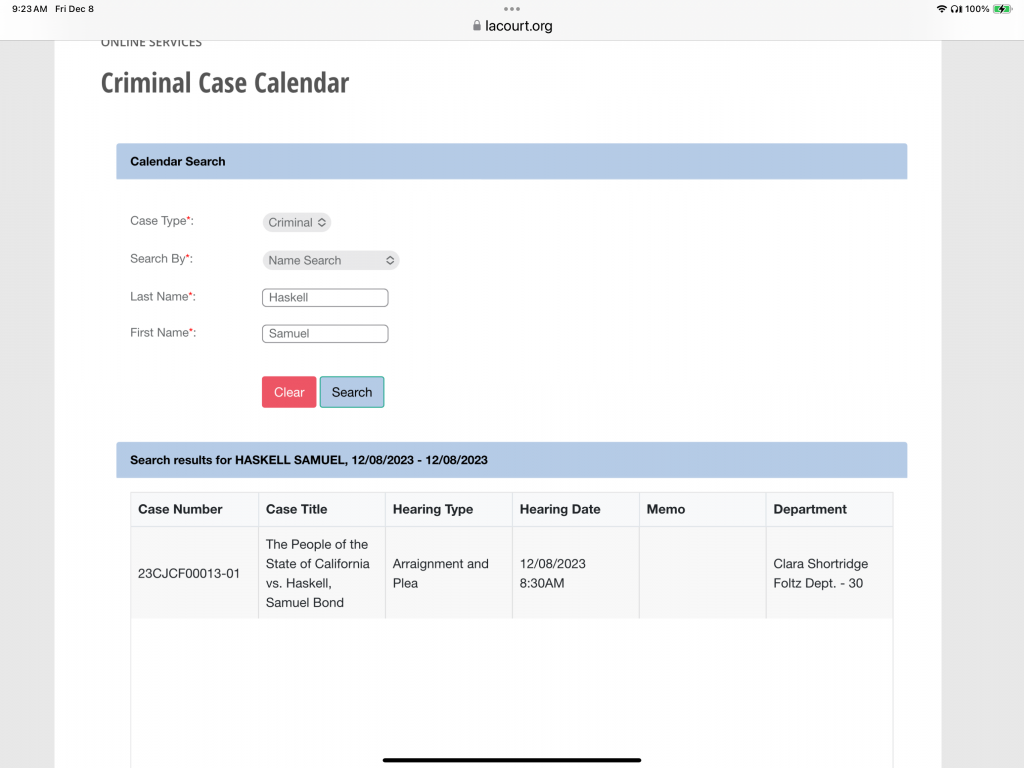This screenshot has width=1024, height=768.
Task: Tap the headphones icon in status bar
Action: coord(956,9)
